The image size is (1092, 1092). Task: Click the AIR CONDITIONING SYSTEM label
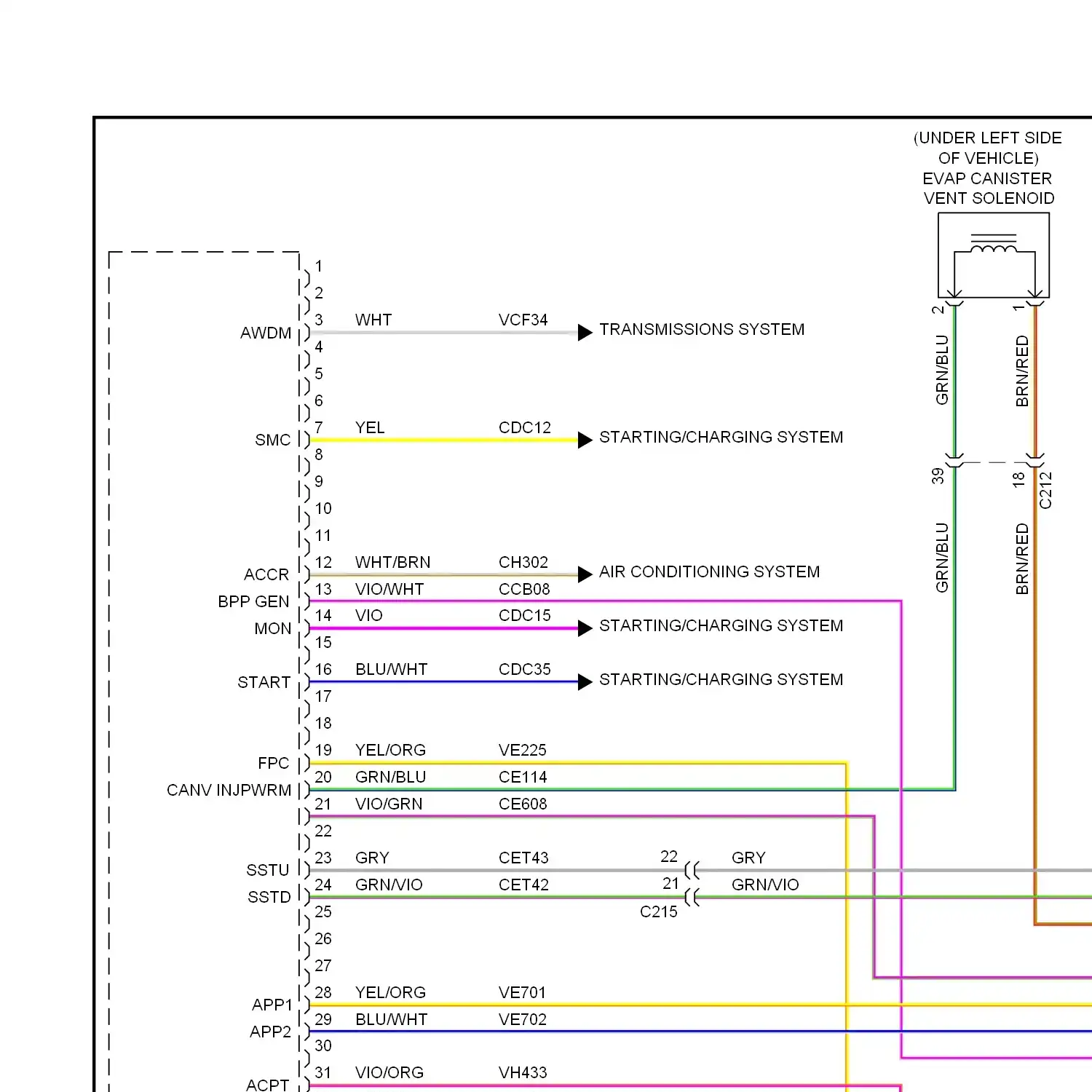(x=710, y=572)
